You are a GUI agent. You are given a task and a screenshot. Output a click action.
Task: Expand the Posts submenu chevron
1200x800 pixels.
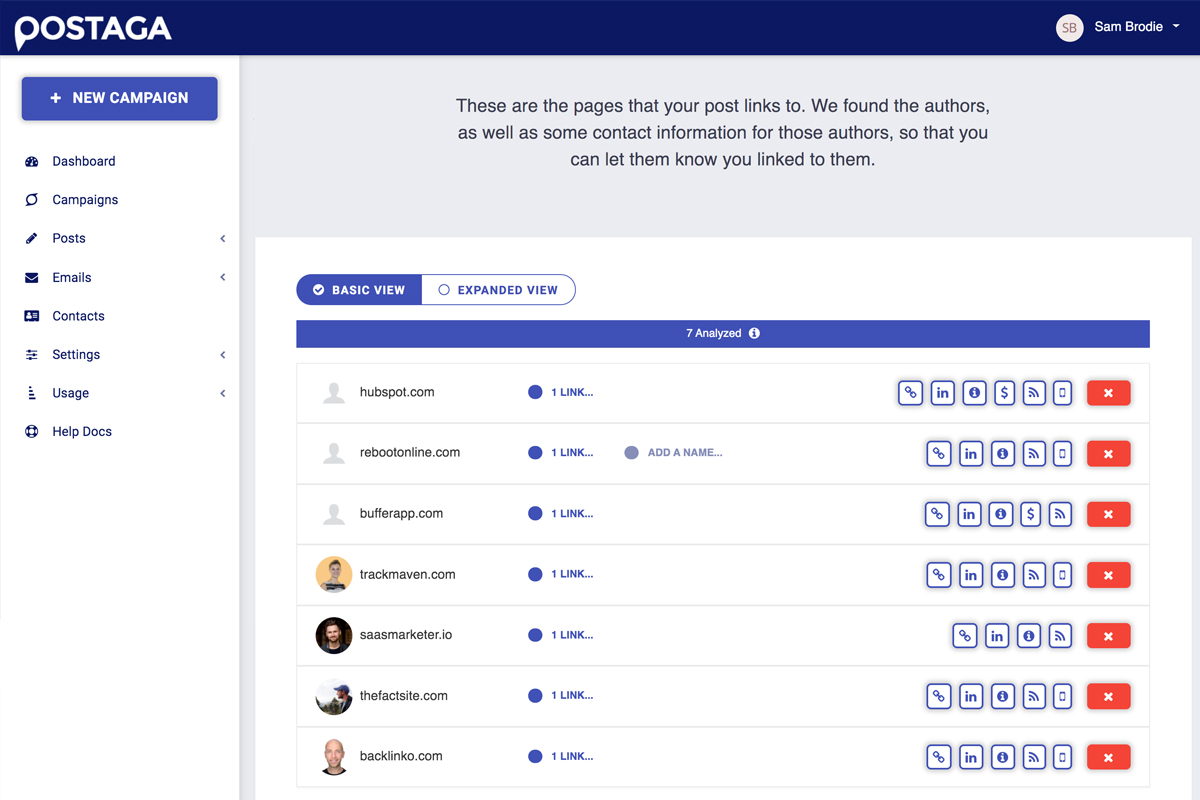click(223, 238)
